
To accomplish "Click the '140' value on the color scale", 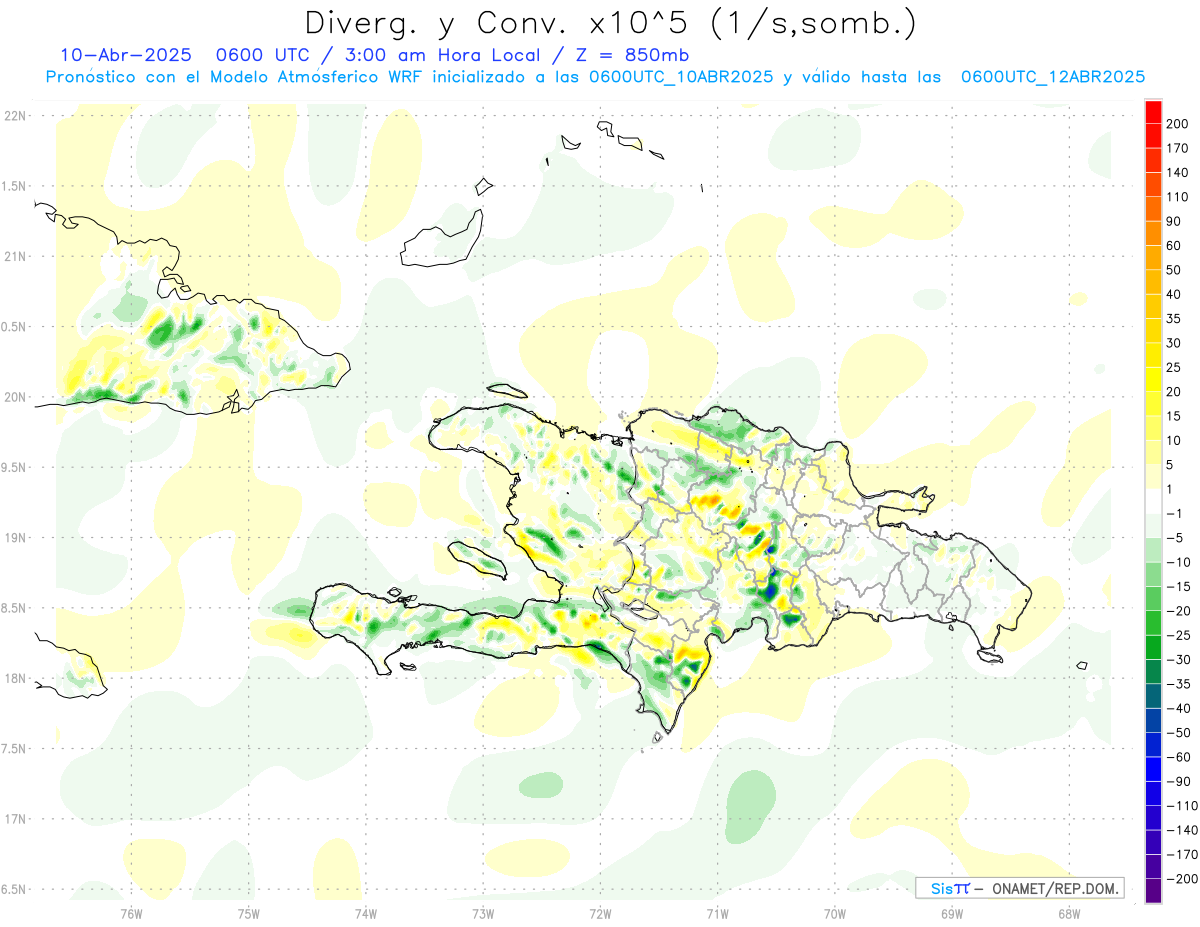I will tap(1178, 173).
